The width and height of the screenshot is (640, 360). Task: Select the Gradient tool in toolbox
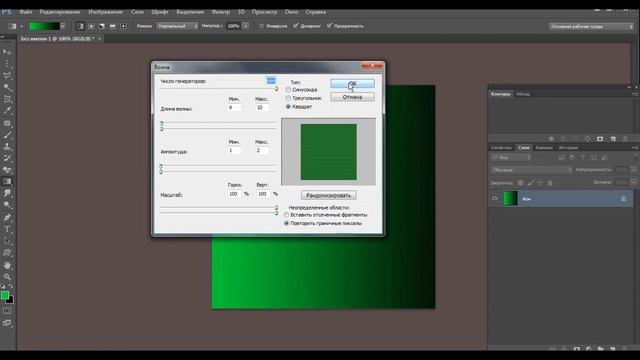click(7, 182)
